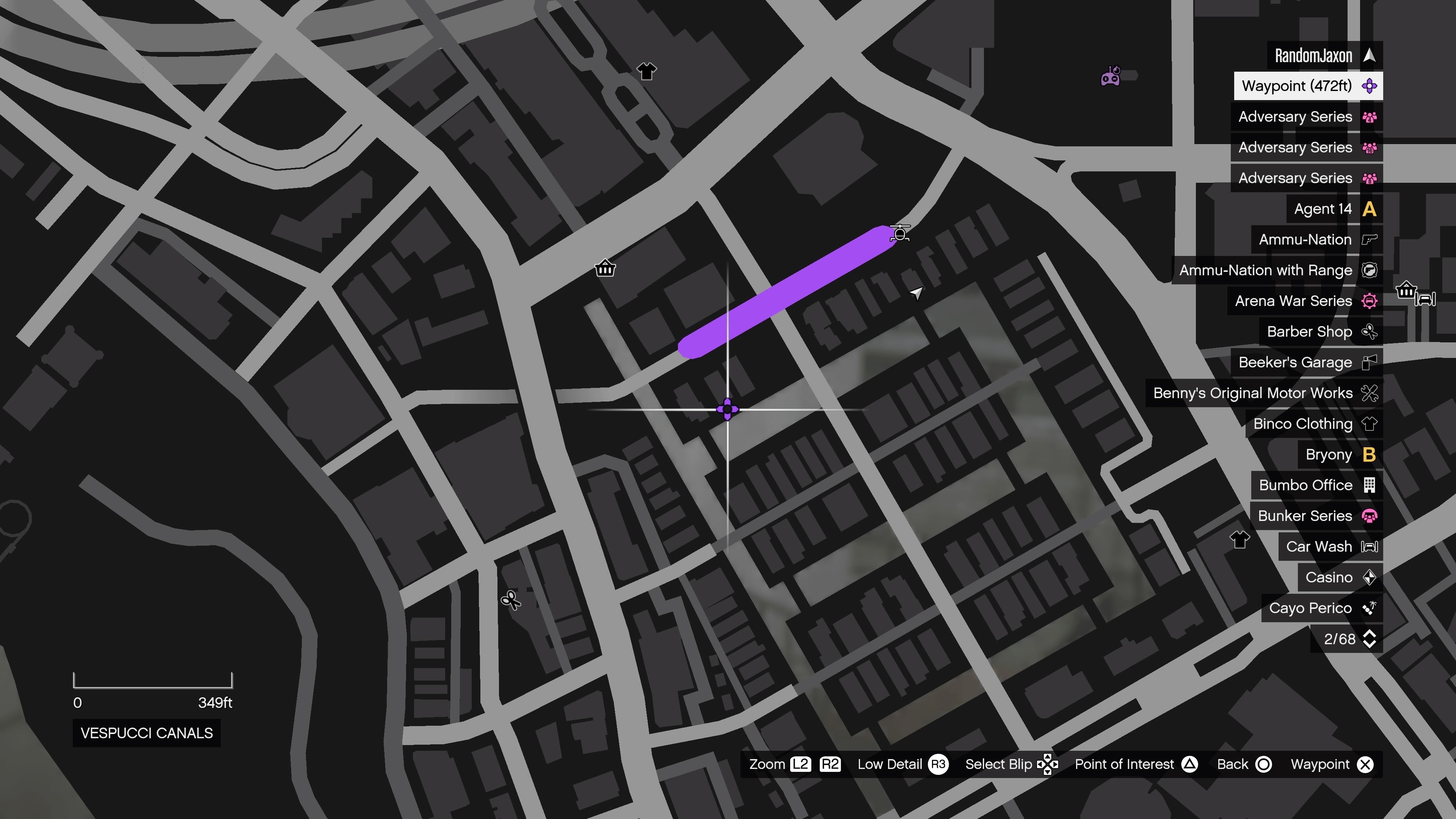Click the barber shop scissors map blip
The width and height of the screenshot is (1456, 819).
coord(511,600)
